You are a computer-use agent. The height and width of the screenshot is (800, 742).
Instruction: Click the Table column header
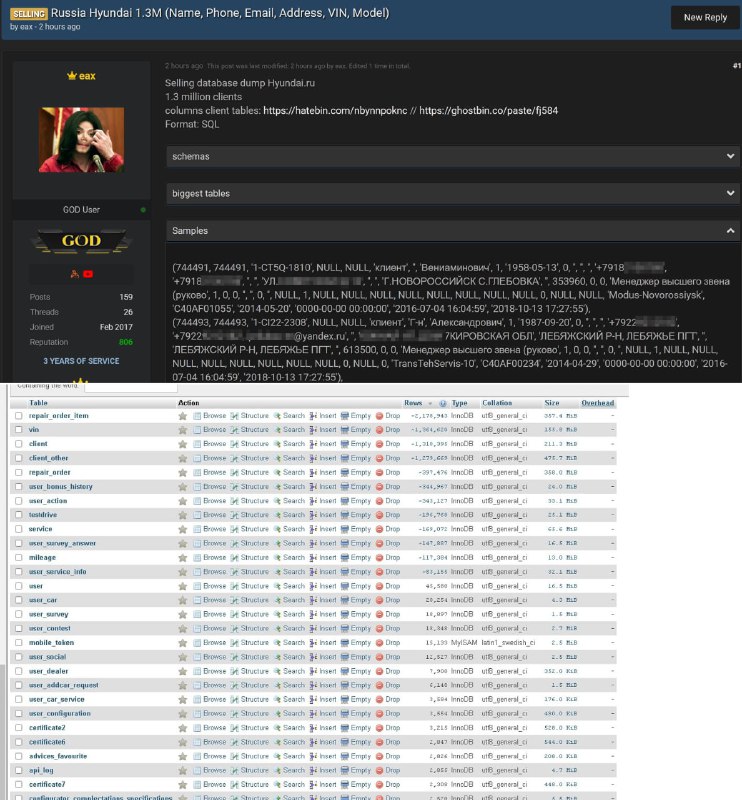coord(38,403)
